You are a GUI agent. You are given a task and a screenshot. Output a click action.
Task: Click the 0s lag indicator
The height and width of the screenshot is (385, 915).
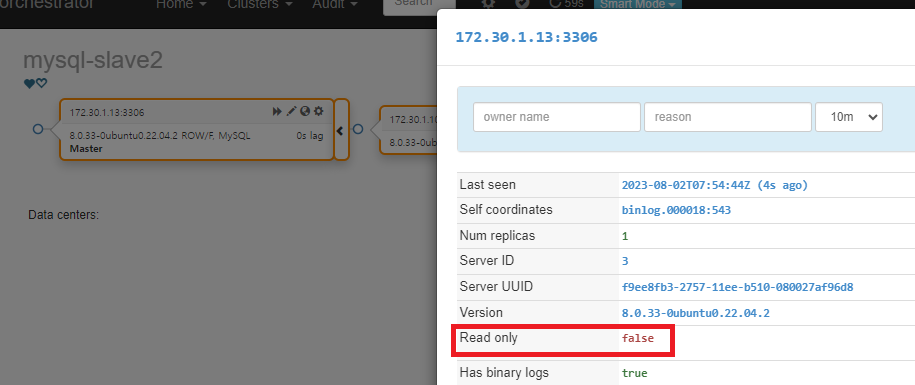coord(309,136)
